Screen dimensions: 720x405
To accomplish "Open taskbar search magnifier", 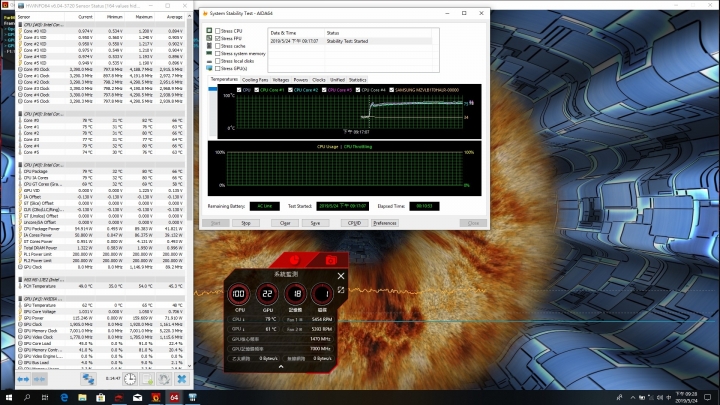I will tap(27, 398).
